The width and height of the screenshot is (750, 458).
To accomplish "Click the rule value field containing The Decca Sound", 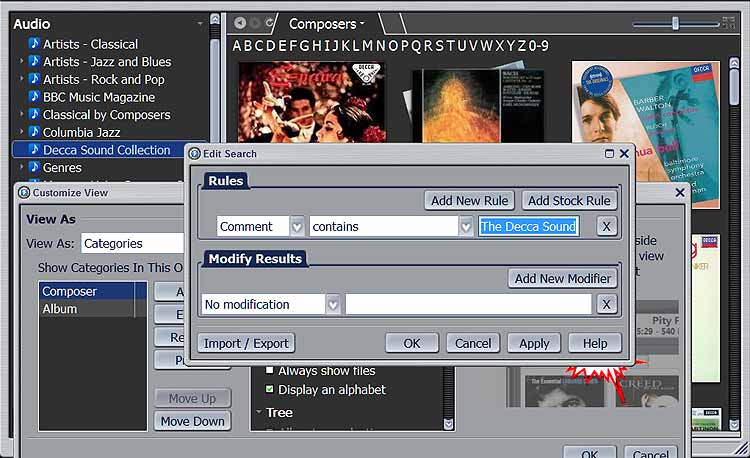I will 528,227.
